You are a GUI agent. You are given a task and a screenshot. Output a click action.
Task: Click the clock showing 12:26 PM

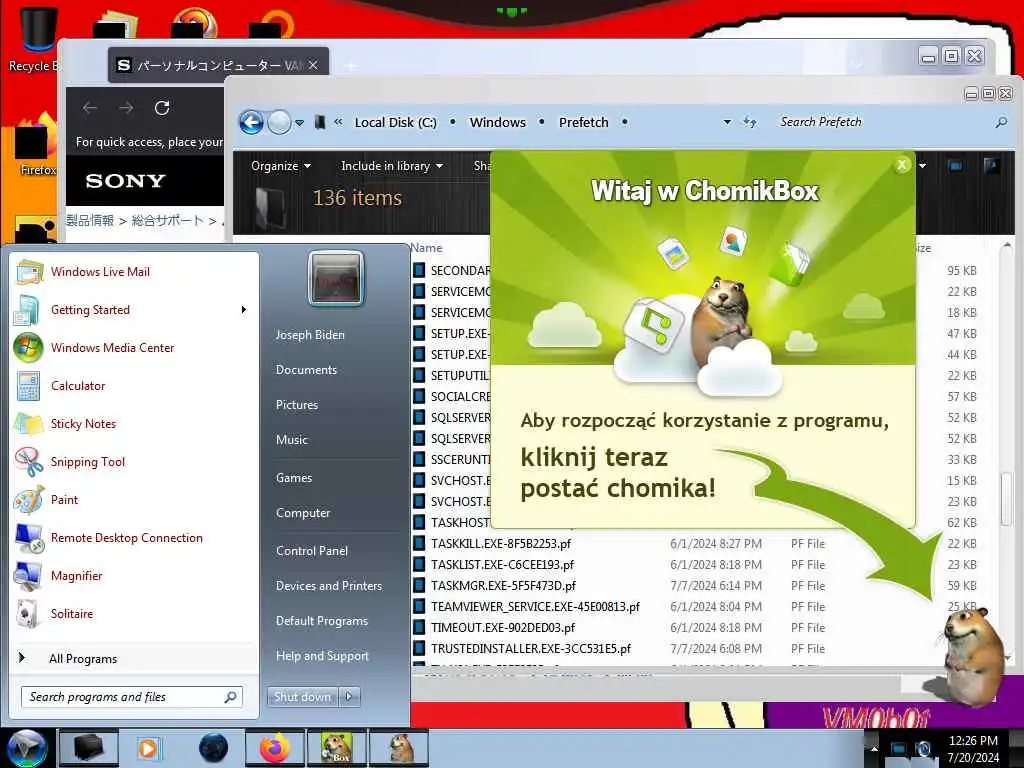click(x=973, y=741)
